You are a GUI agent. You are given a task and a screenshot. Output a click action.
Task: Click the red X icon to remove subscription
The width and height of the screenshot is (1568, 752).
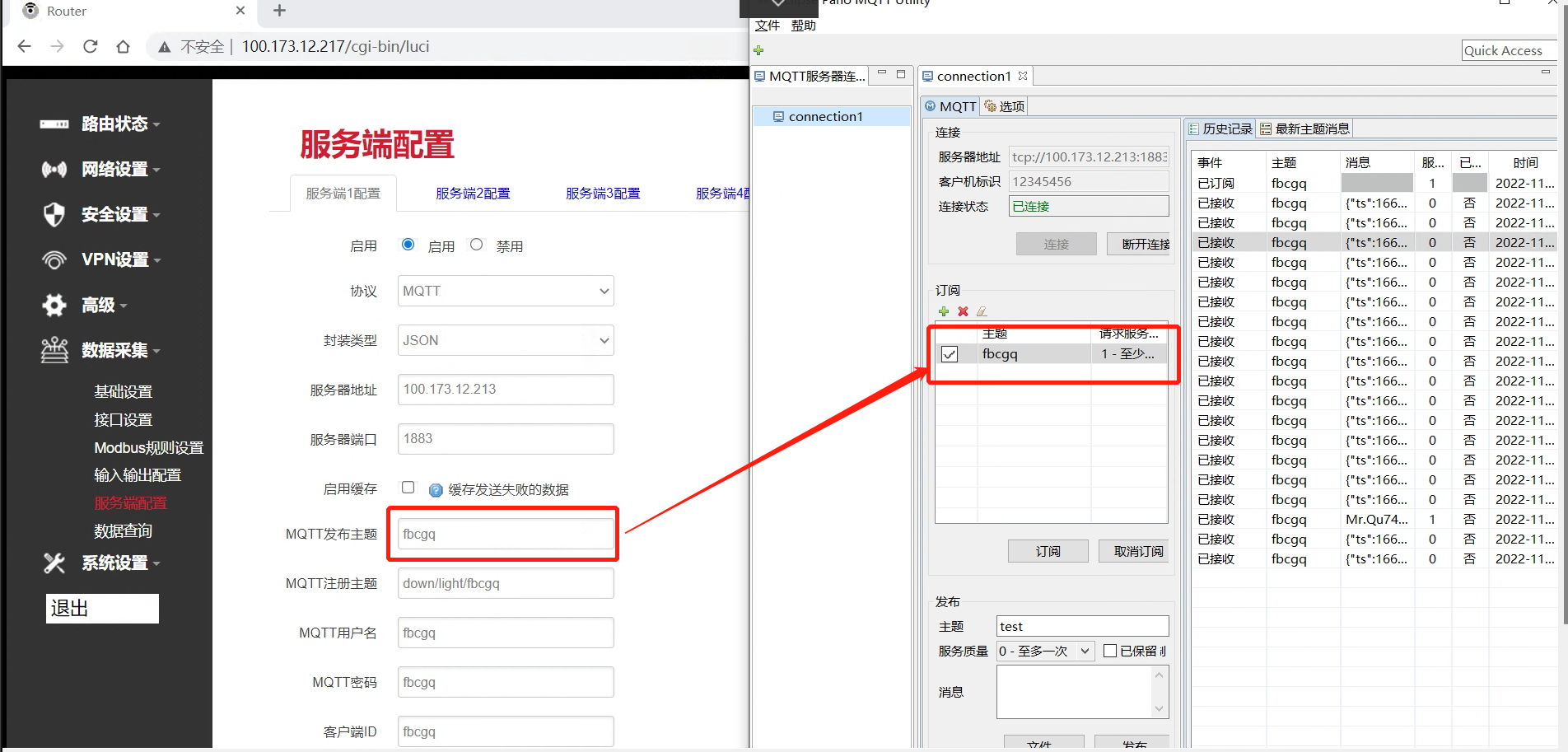point(963,311)
